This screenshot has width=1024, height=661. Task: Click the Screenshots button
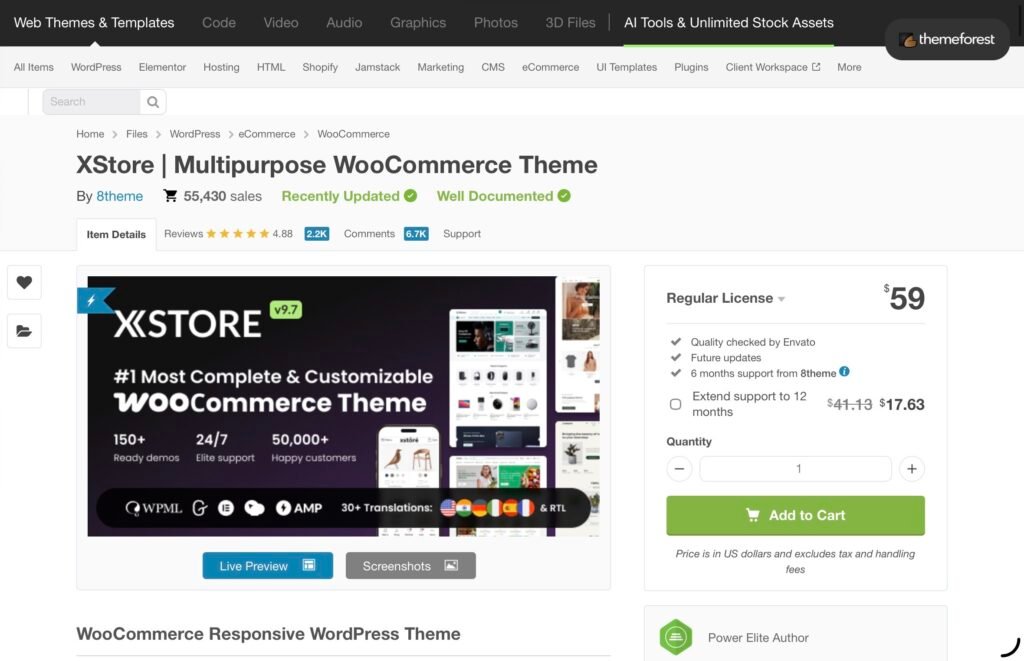coord(411,566)
